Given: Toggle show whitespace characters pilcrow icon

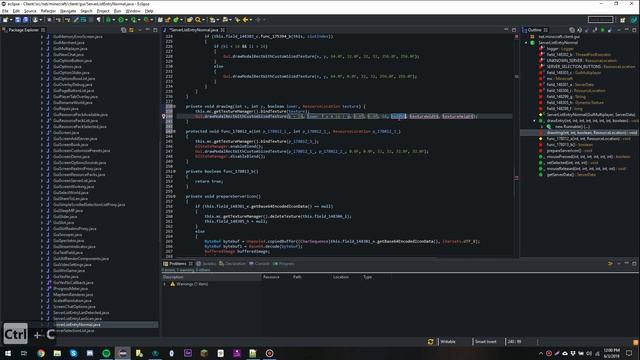Looking at the screenshot, I should pos(98,20).
